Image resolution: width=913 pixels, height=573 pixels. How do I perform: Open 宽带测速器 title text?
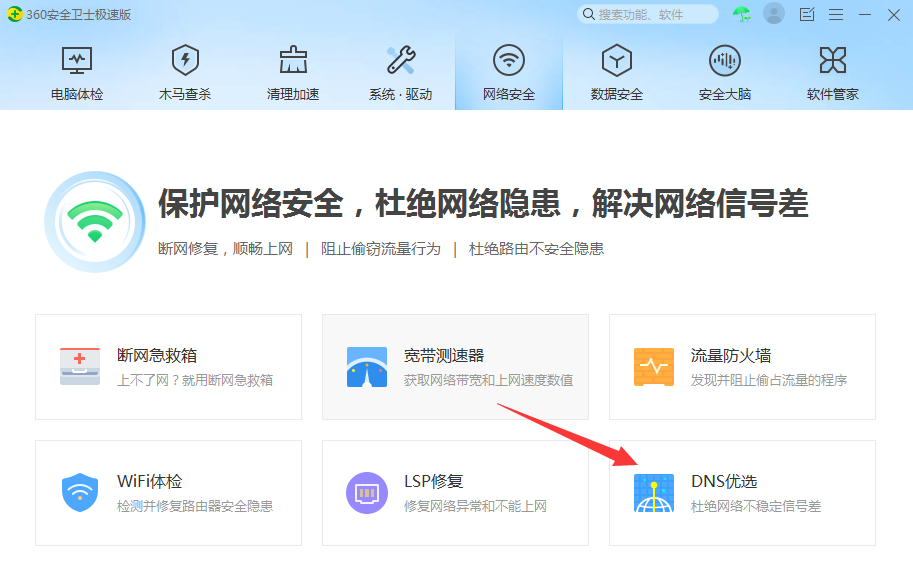pos(444,355)
